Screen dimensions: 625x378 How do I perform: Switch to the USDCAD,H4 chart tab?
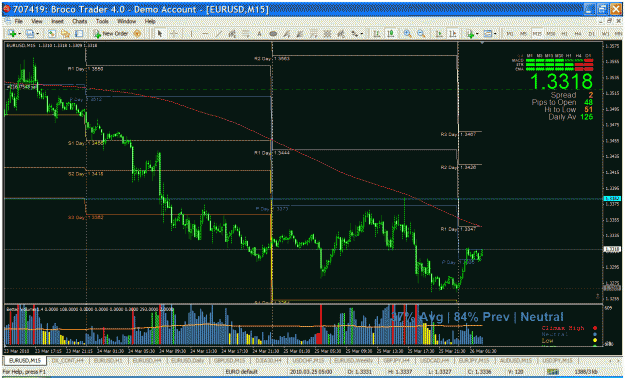(434, 360)
